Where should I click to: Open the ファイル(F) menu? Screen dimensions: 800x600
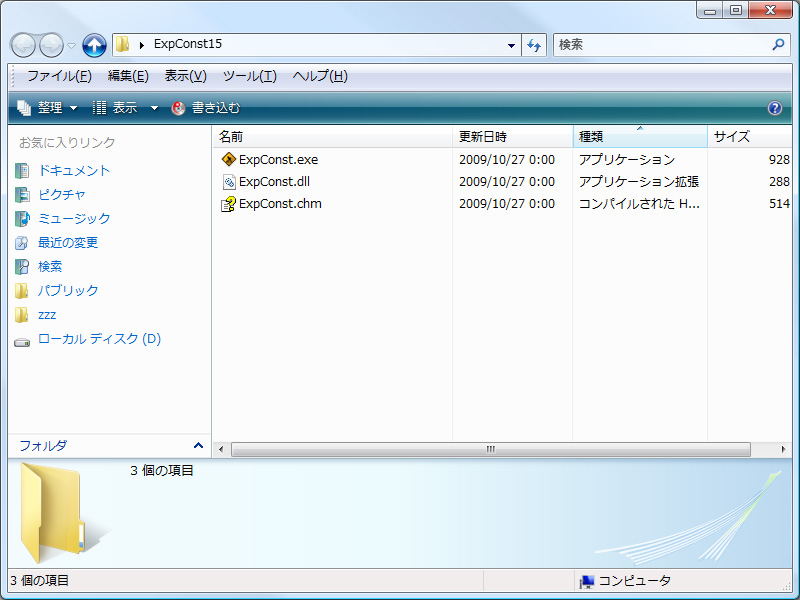[59, 76]
